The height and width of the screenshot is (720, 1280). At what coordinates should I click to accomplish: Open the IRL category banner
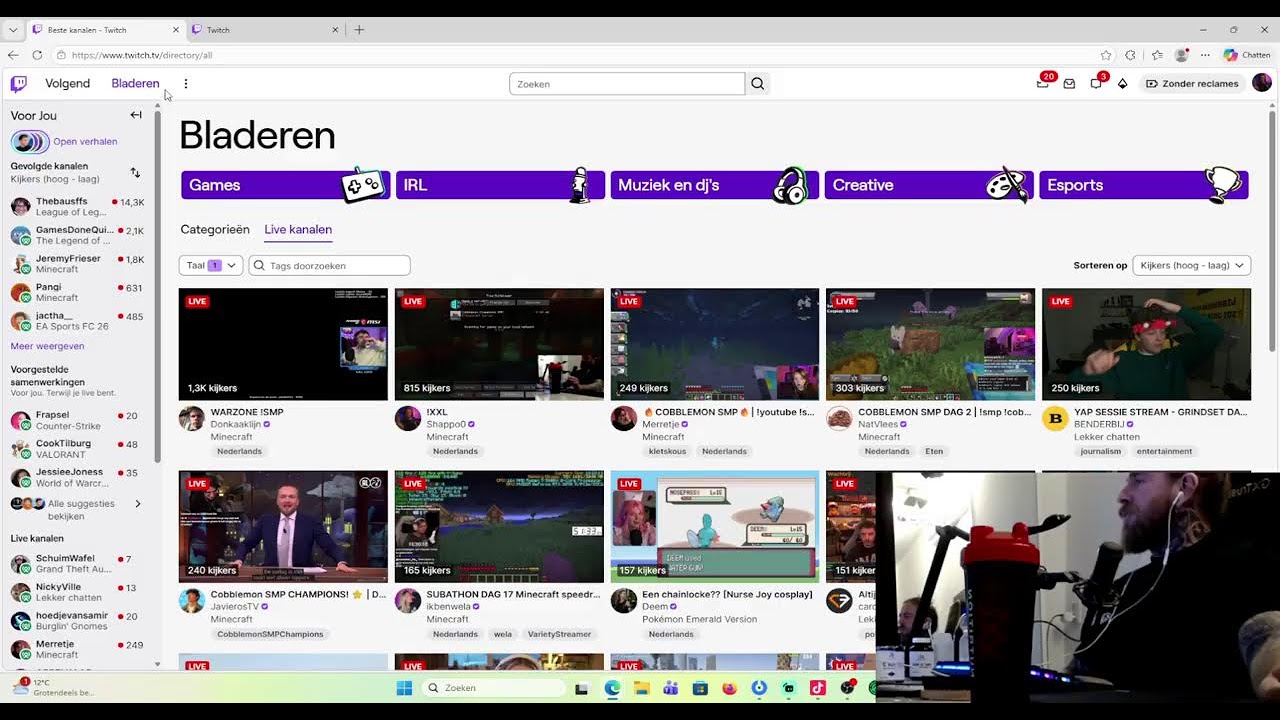500,185
